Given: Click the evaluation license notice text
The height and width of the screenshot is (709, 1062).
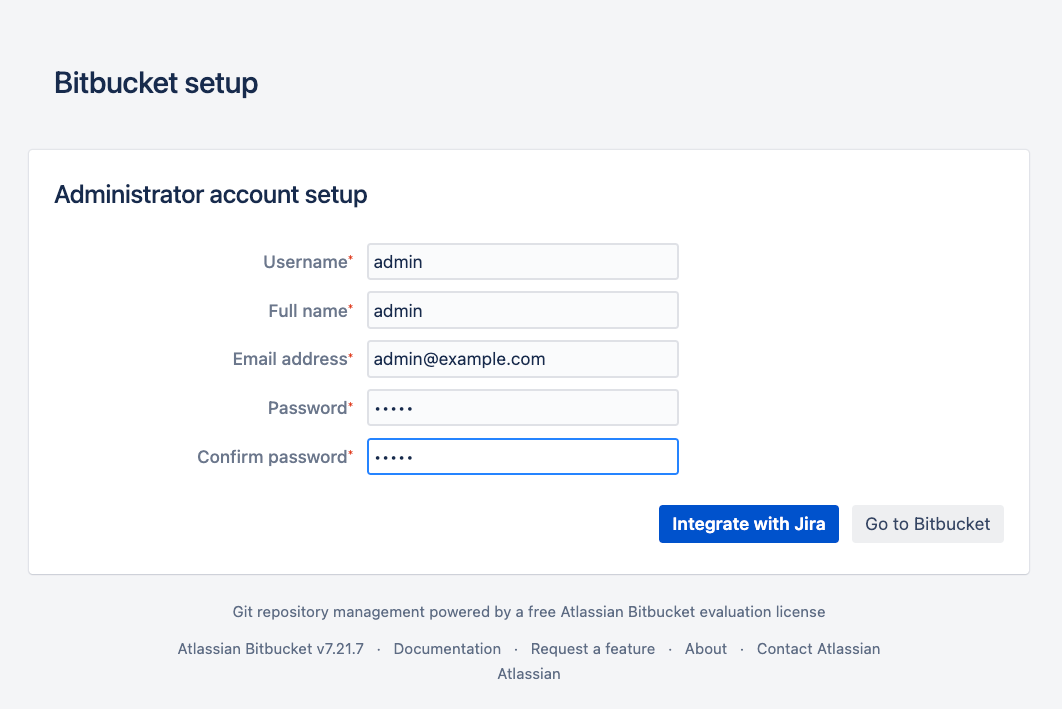Looking at the screenshot, I should coord(528,612).
